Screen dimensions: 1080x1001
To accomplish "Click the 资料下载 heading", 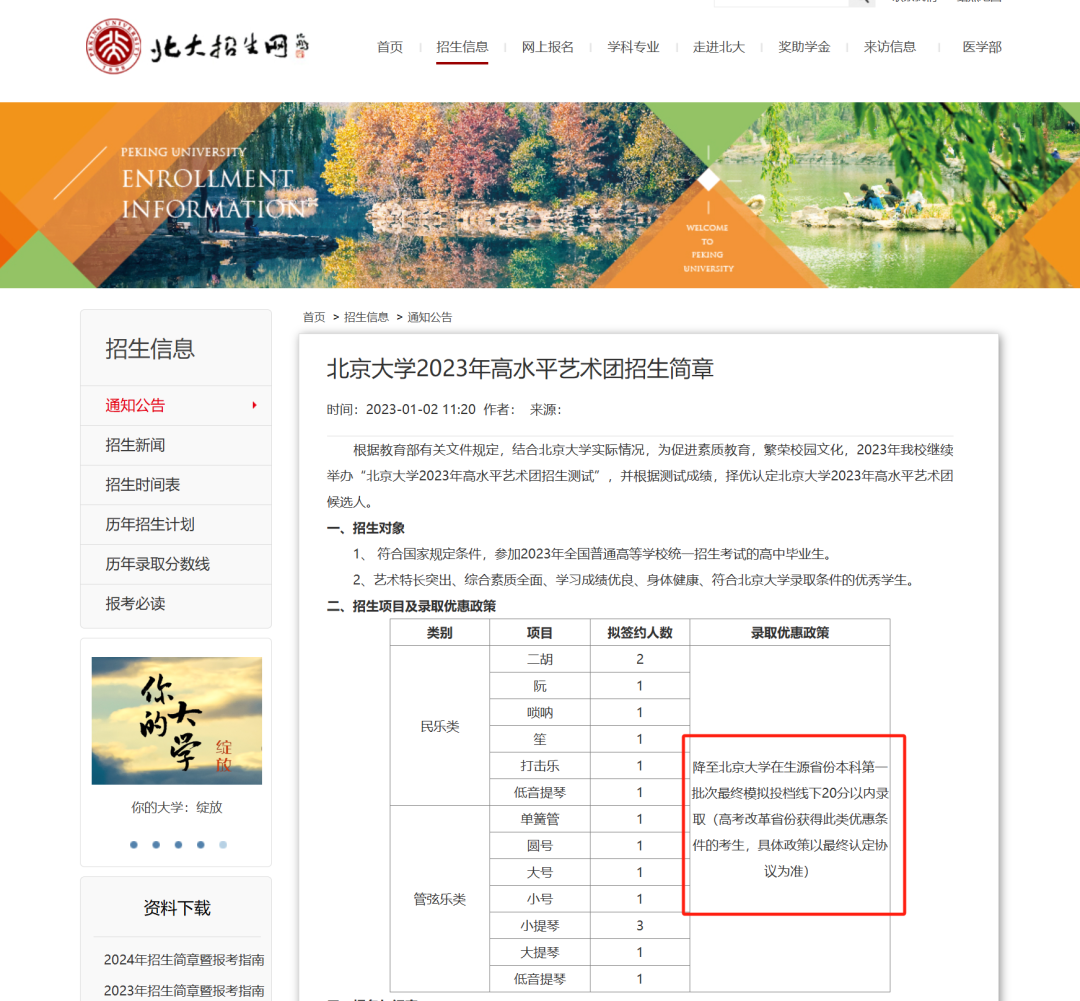I will pos(177,908).
